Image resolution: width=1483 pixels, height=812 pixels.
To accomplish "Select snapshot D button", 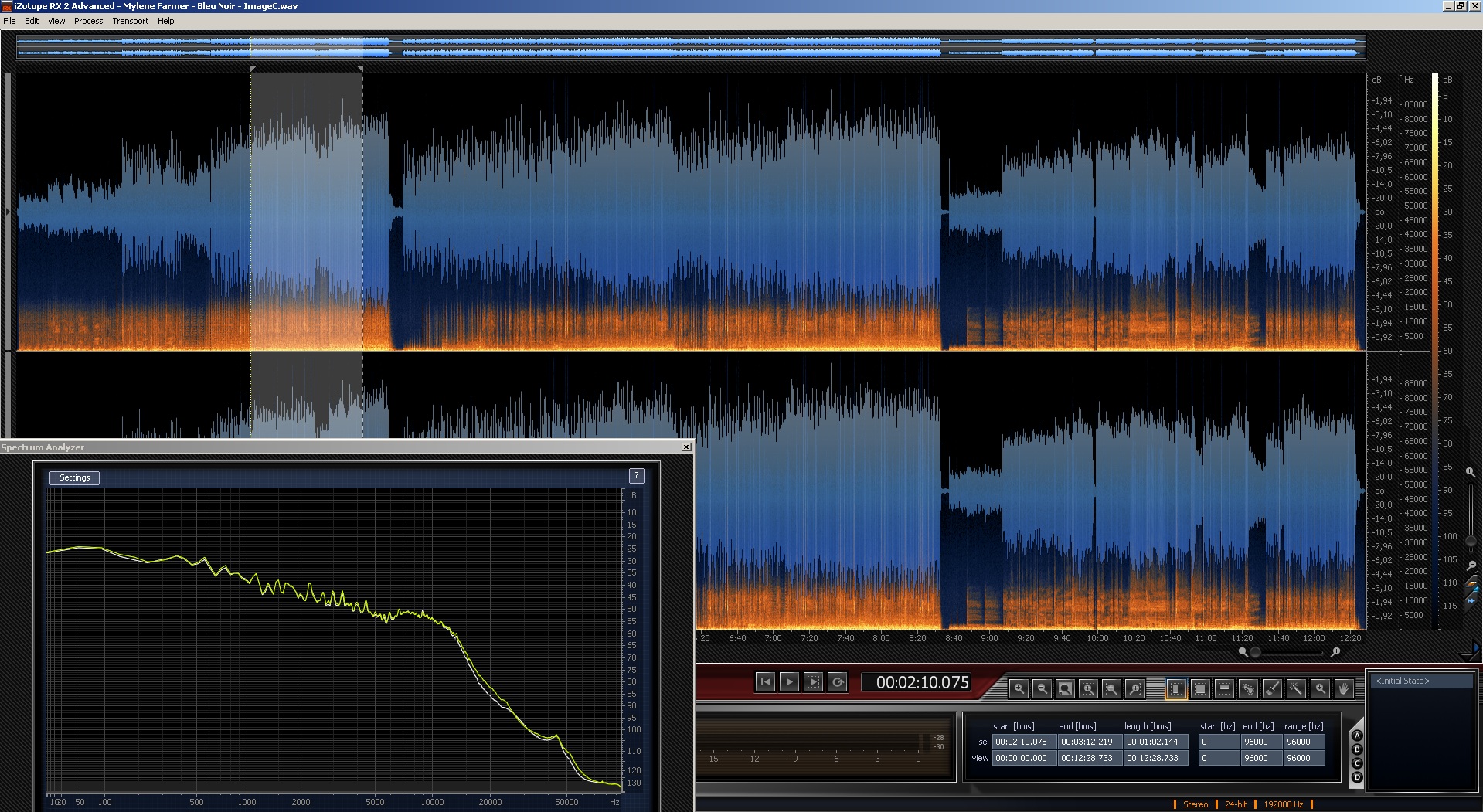I will click(1357, 777).
